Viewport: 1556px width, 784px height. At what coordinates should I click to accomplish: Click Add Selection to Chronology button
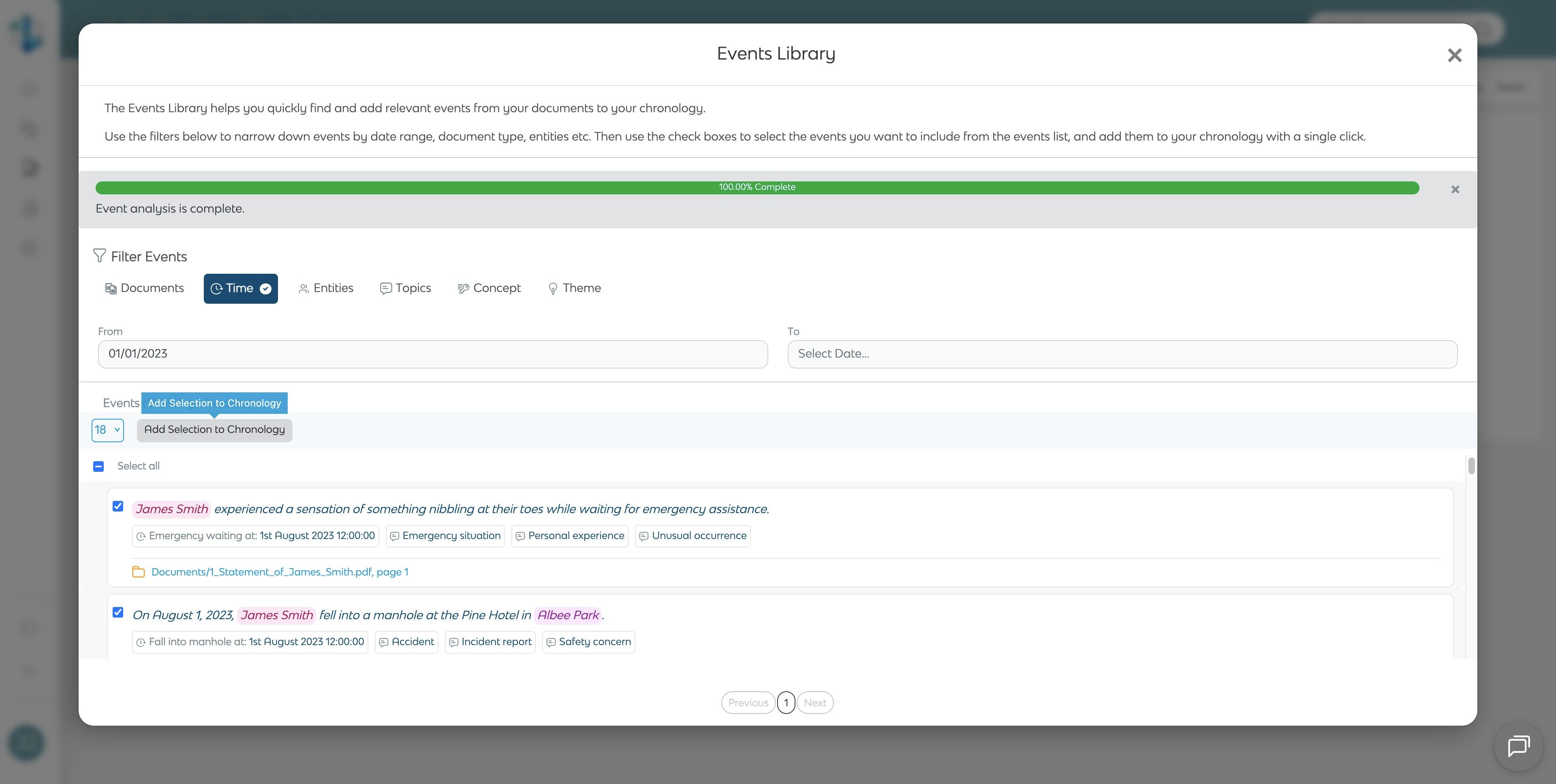[214, 430]
